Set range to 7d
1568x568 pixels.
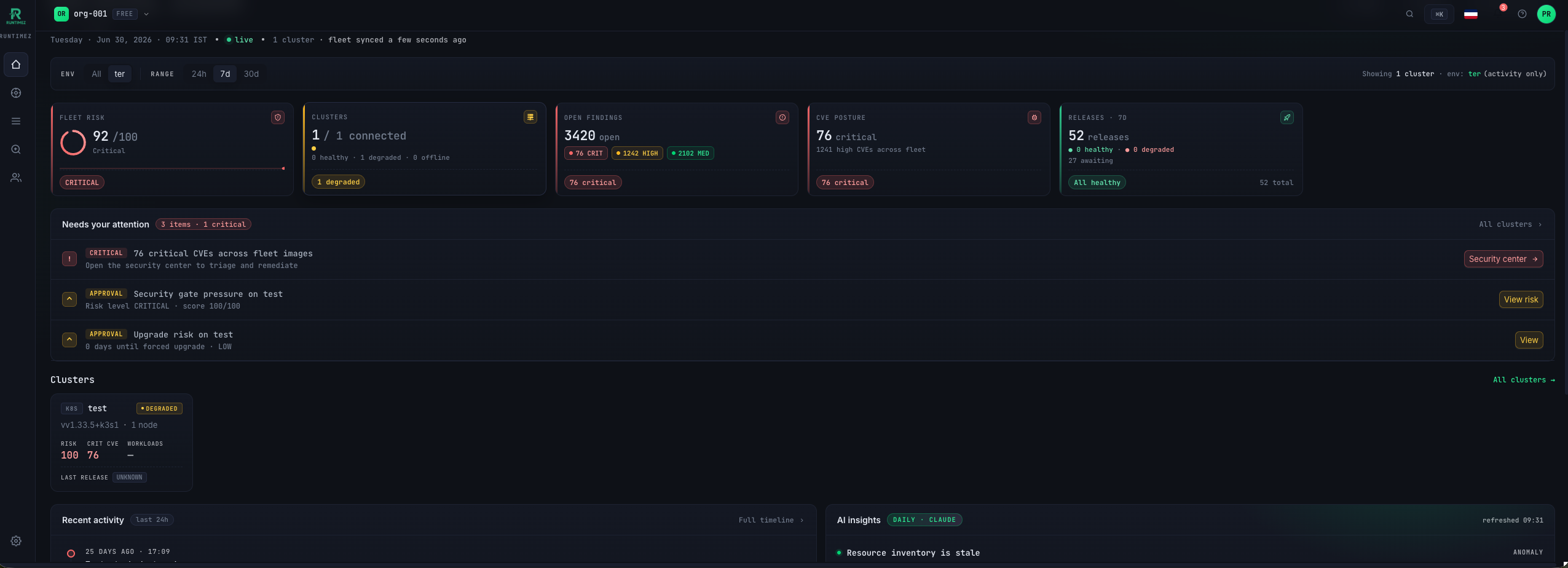pyautogui.click(x=225, y=74)
